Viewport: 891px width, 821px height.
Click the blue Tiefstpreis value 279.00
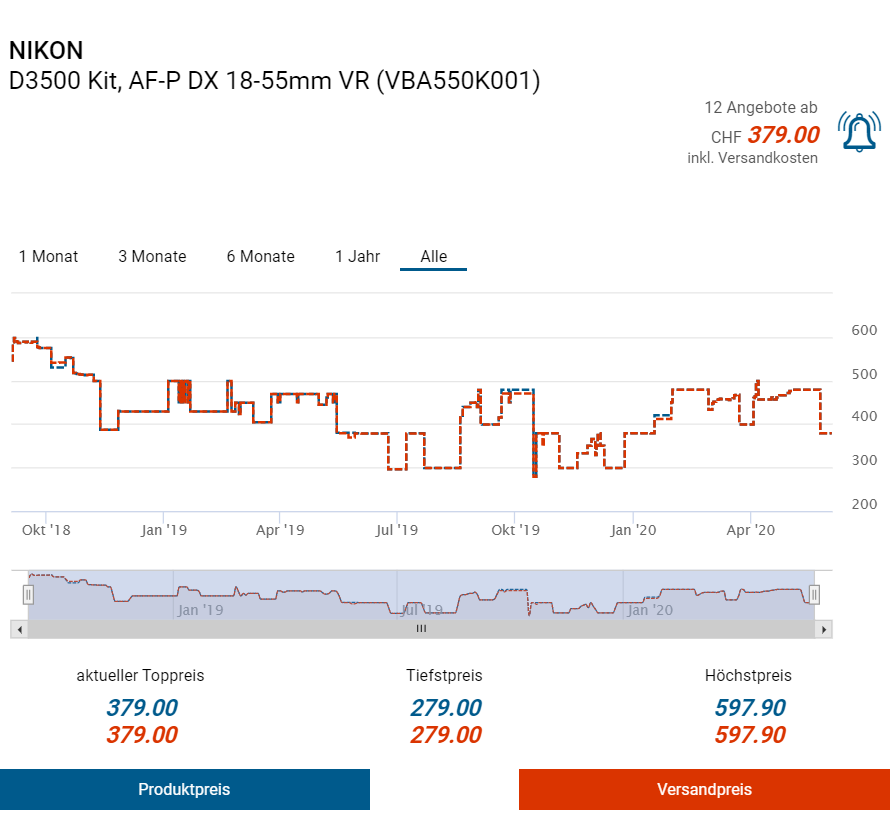pyautogui.click(x=445, y=708)
